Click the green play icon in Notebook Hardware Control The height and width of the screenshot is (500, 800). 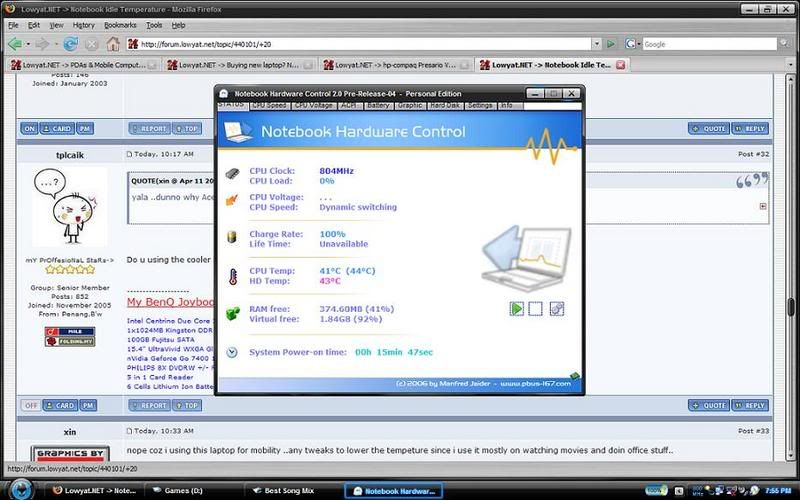[517, 309]
